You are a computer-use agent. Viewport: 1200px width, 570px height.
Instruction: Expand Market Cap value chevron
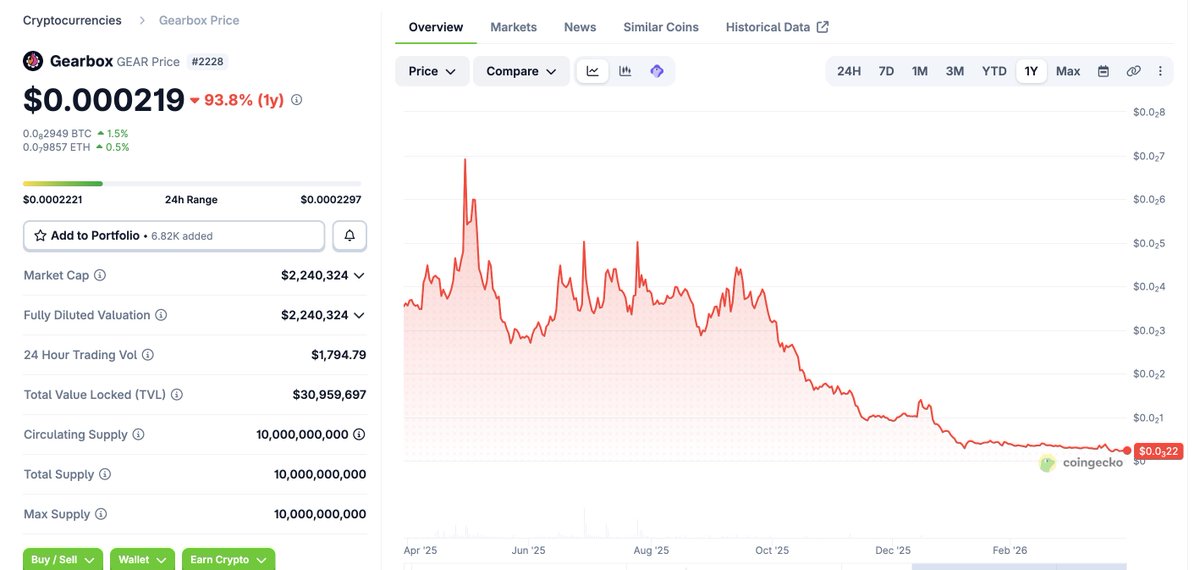[359, 275]
